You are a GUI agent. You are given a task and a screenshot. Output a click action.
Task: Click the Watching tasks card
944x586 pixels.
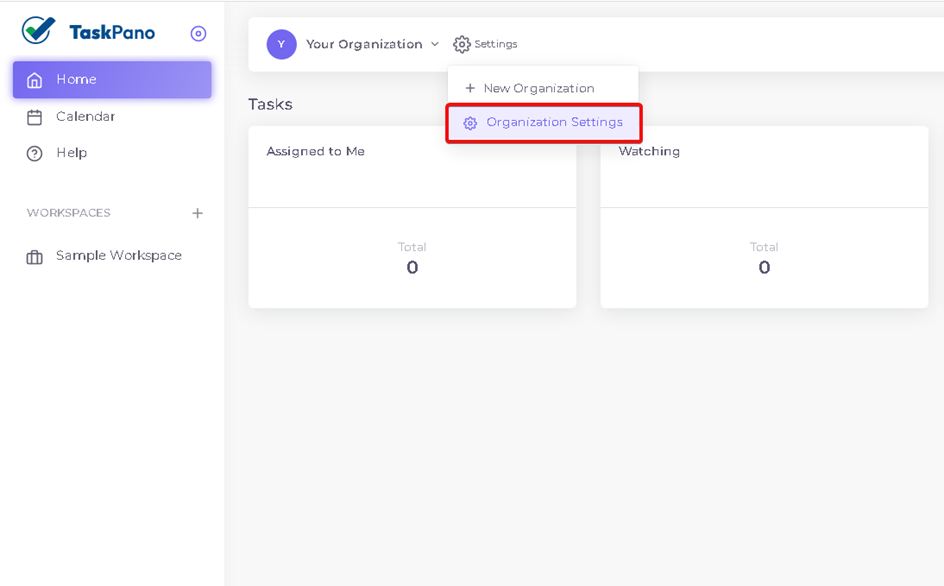click(x=764, y=217)
